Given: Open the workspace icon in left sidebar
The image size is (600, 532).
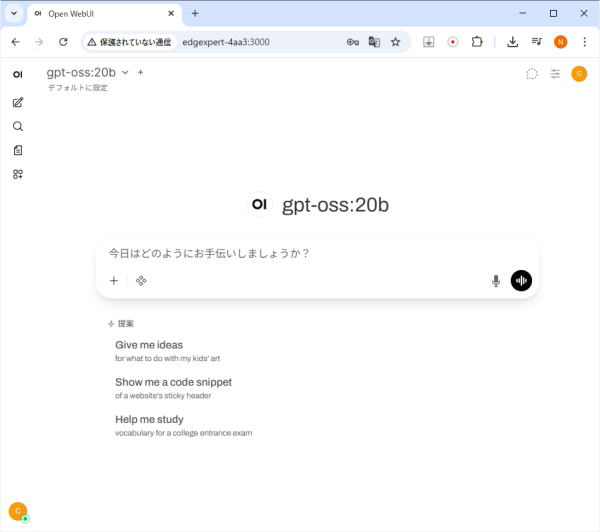Looking at the screenshot, I should (18, 174).
